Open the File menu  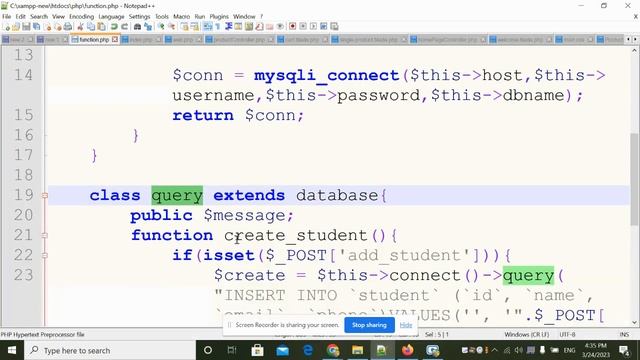7,16
